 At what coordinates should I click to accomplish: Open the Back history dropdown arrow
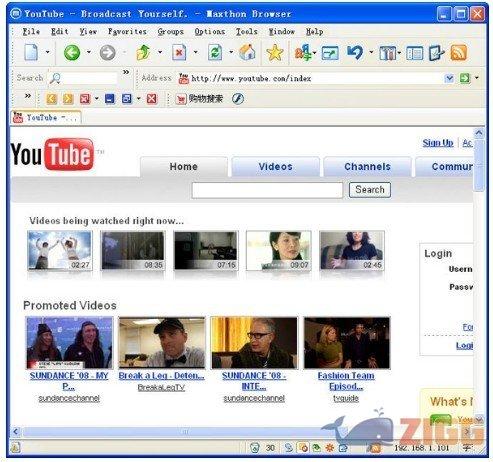coord(89,52)
